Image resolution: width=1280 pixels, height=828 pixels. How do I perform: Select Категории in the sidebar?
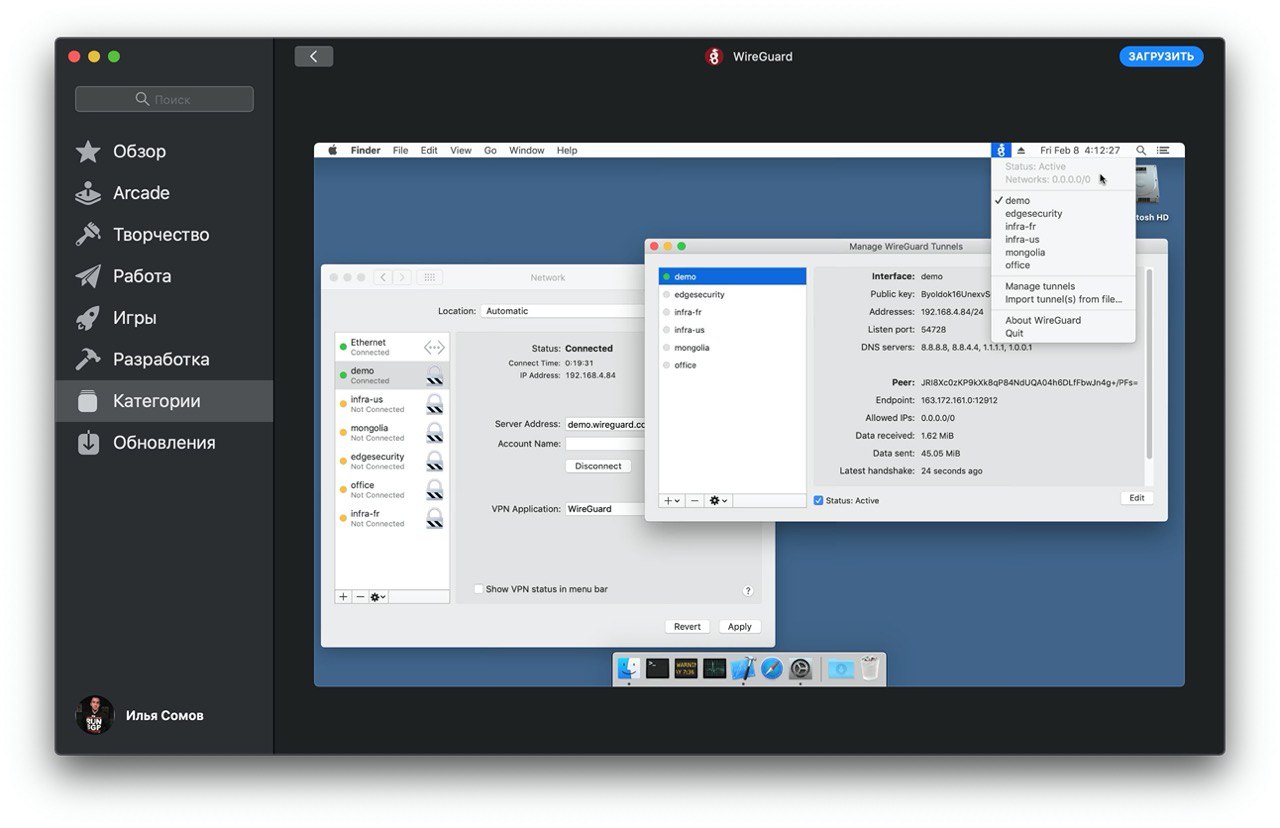pos(164,401)
